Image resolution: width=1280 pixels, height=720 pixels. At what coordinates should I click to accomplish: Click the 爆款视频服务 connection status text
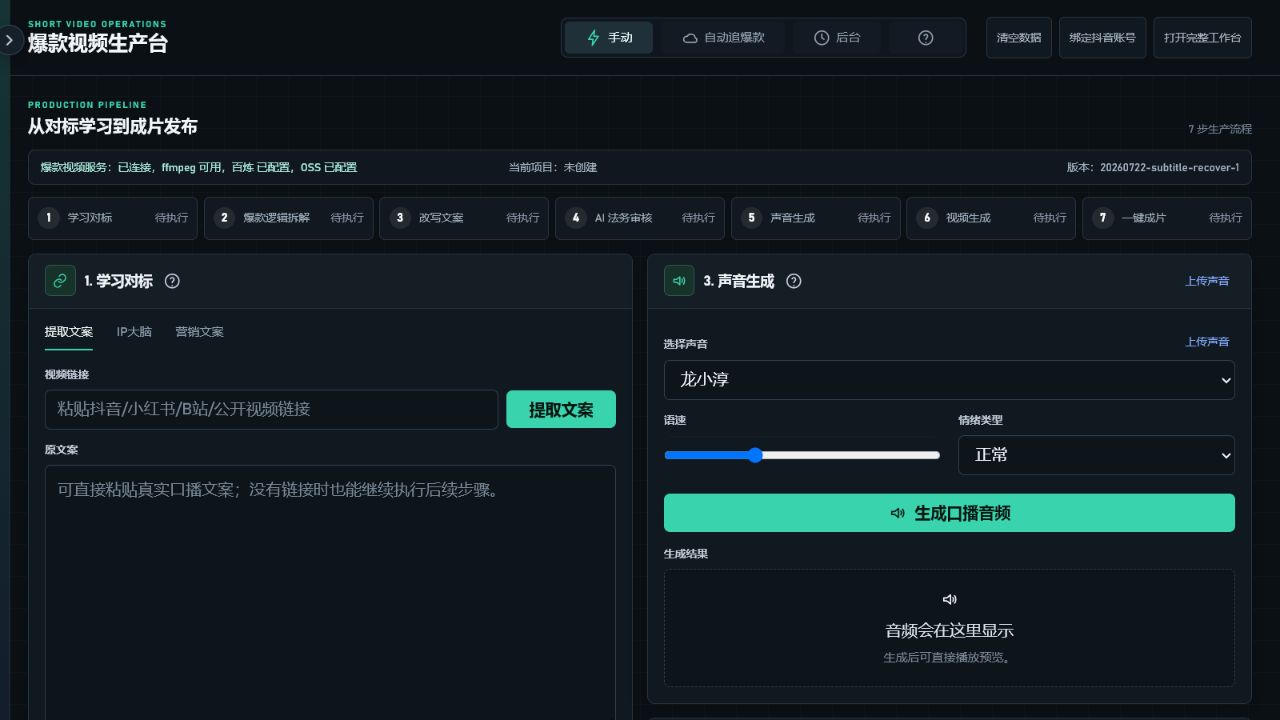tap(198, 167)
